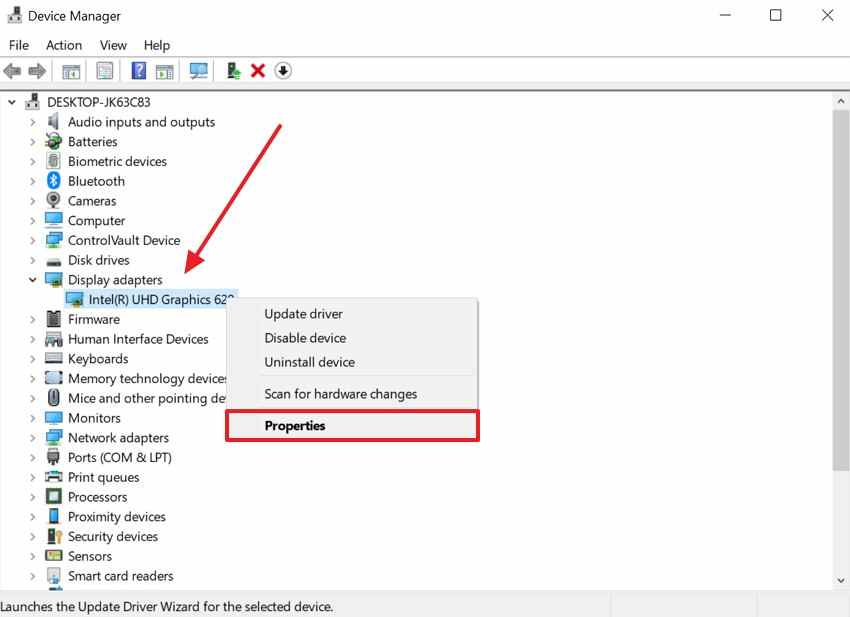Expand the Human Interface Devices chevron

coord(33,338)
